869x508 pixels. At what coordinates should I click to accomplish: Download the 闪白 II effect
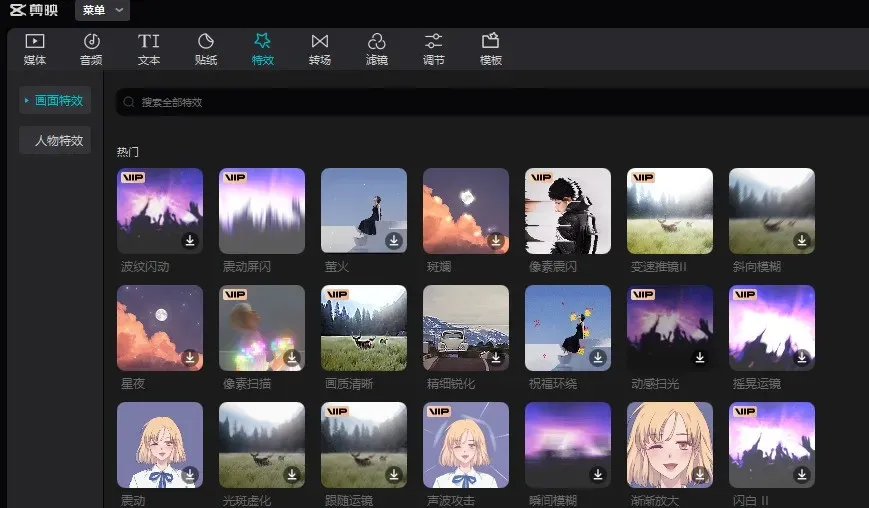click(802, 475)
